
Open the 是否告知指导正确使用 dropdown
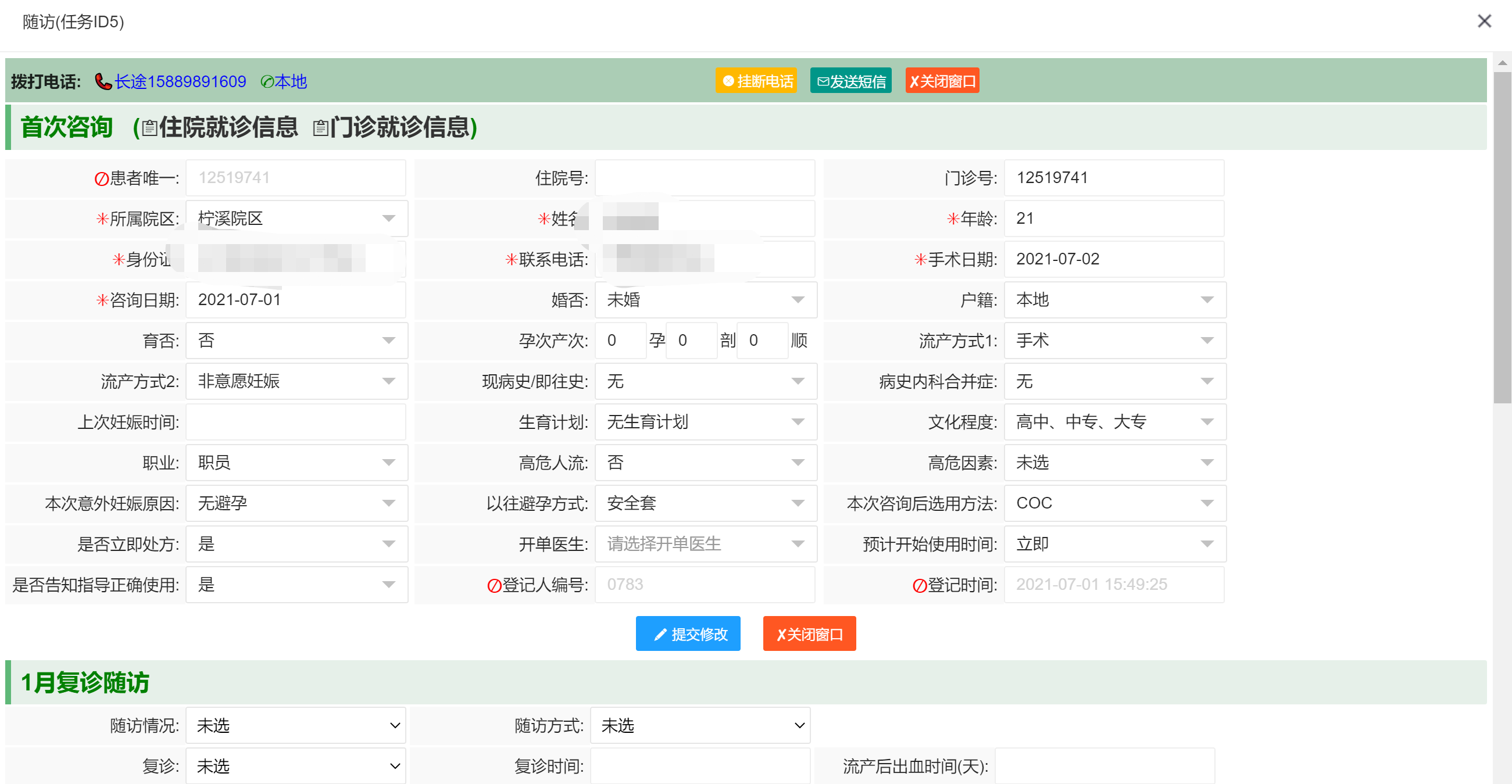(296, 585)
